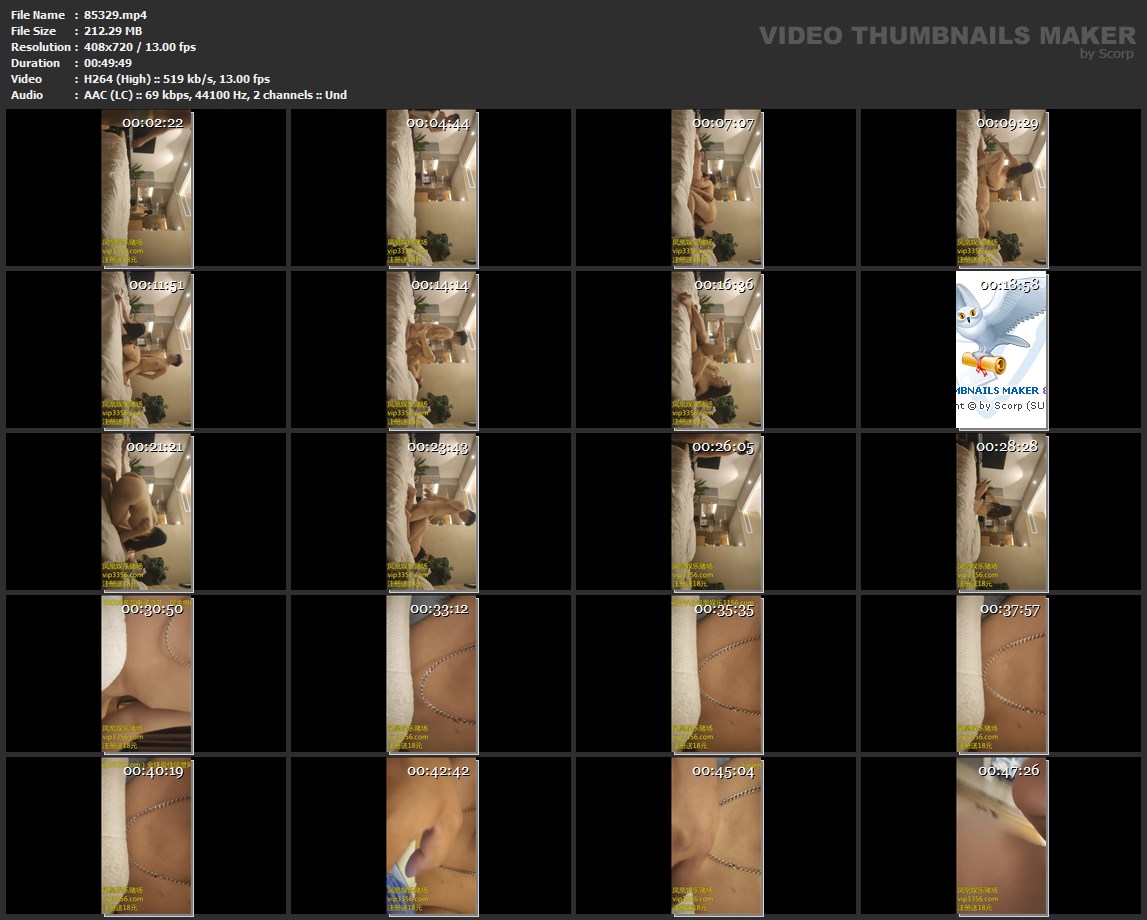Select the last thumbnail at 00:47:26
This screenshot has height=920, width=1147.
click(1002, 836)
